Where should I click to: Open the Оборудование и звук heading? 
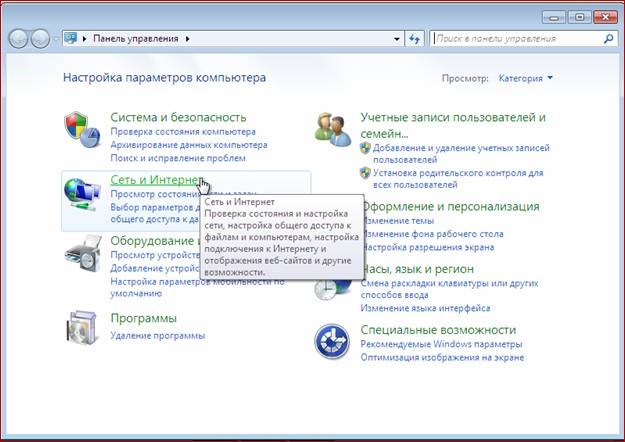(x=155, y=241)
